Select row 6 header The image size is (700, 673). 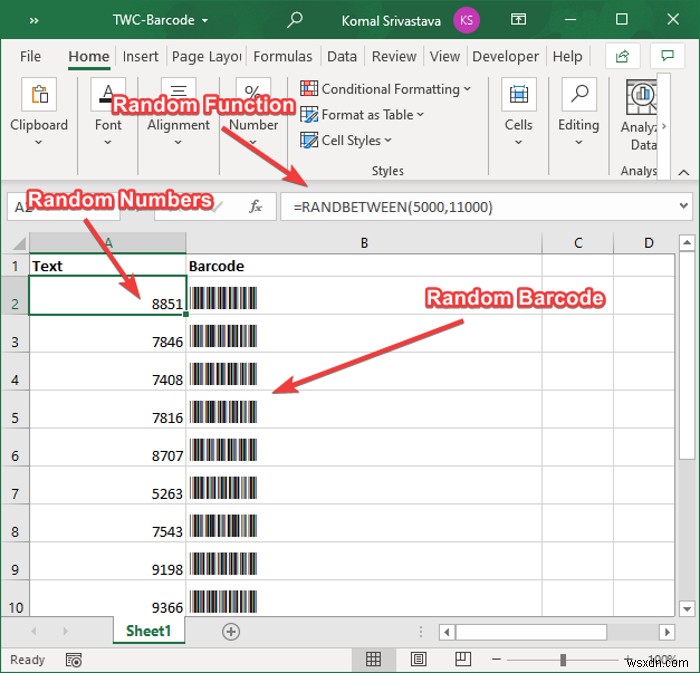click(15, 448)
